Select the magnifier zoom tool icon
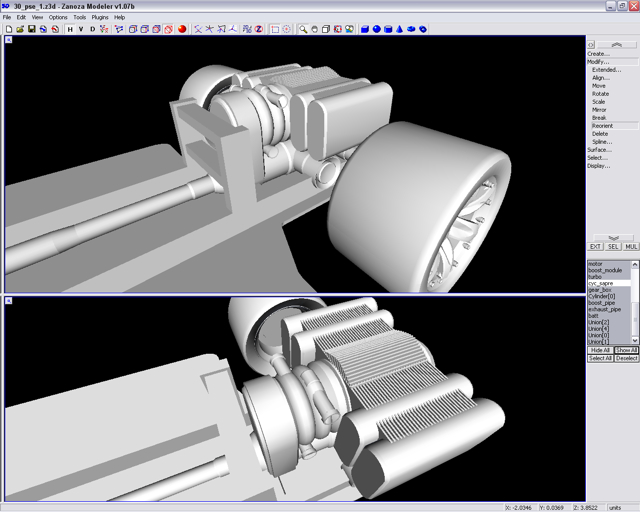Screen dimensions: 640x512 click(303, 29)
